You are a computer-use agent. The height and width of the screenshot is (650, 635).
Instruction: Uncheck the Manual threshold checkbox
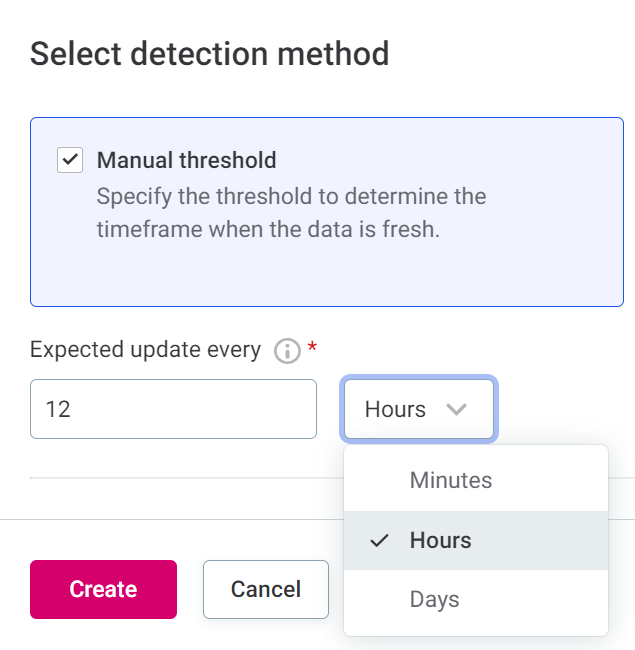point(70,160)
